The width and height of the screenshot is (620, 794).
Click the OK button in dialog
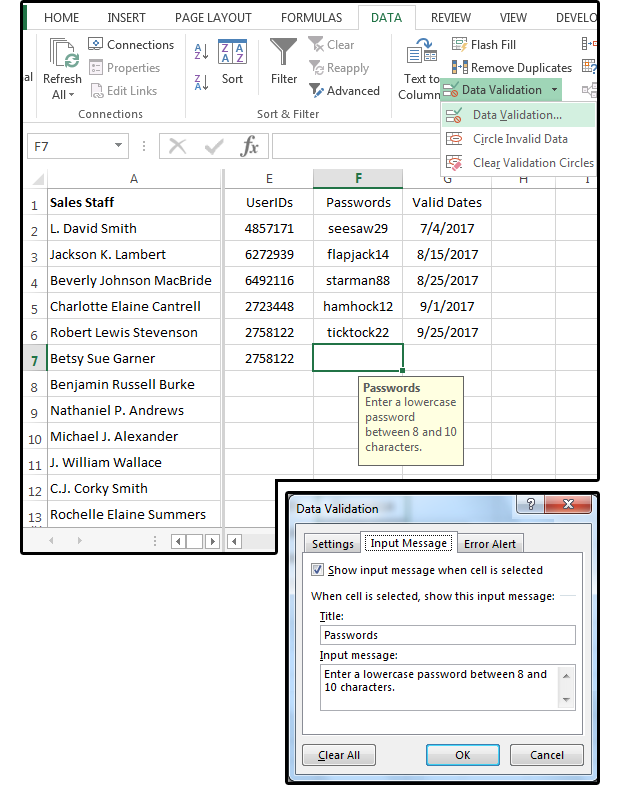tap(462, 755)
